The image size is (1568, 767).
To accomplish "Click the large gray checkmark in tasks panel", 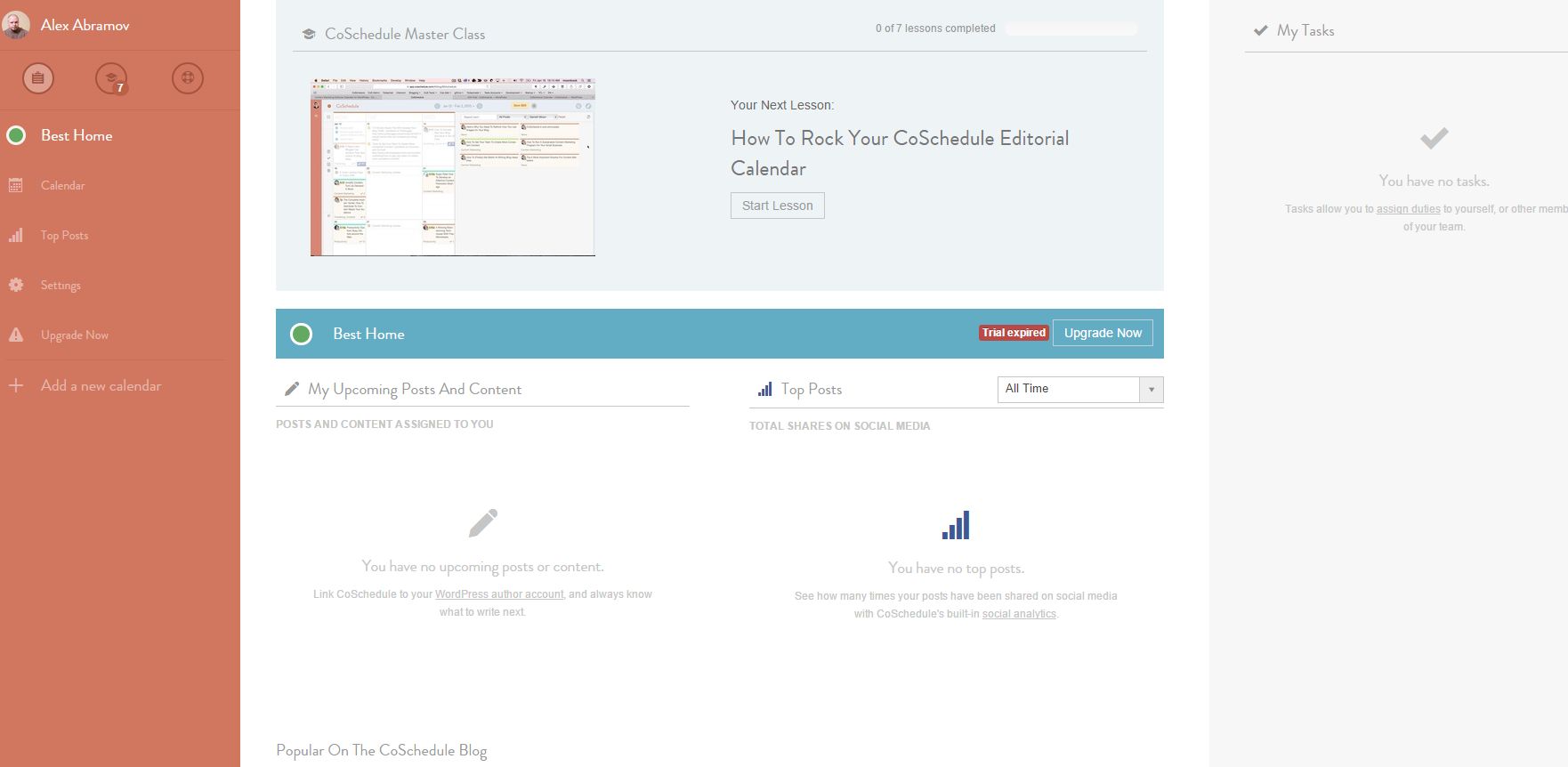I will pos(1434,138).
